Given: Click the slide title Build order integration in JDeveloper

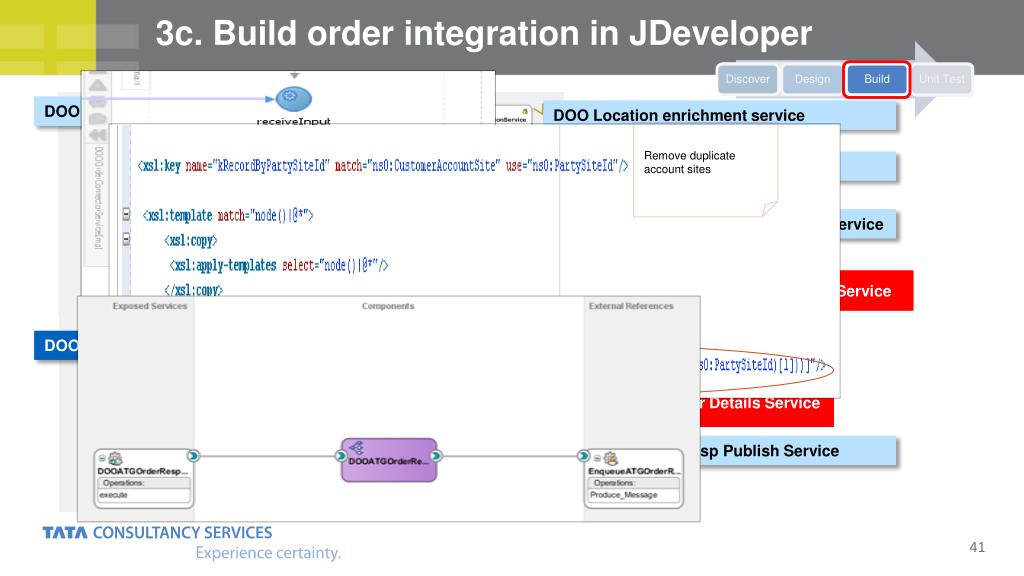Looking at the screenshot, I should coord(483,34).
